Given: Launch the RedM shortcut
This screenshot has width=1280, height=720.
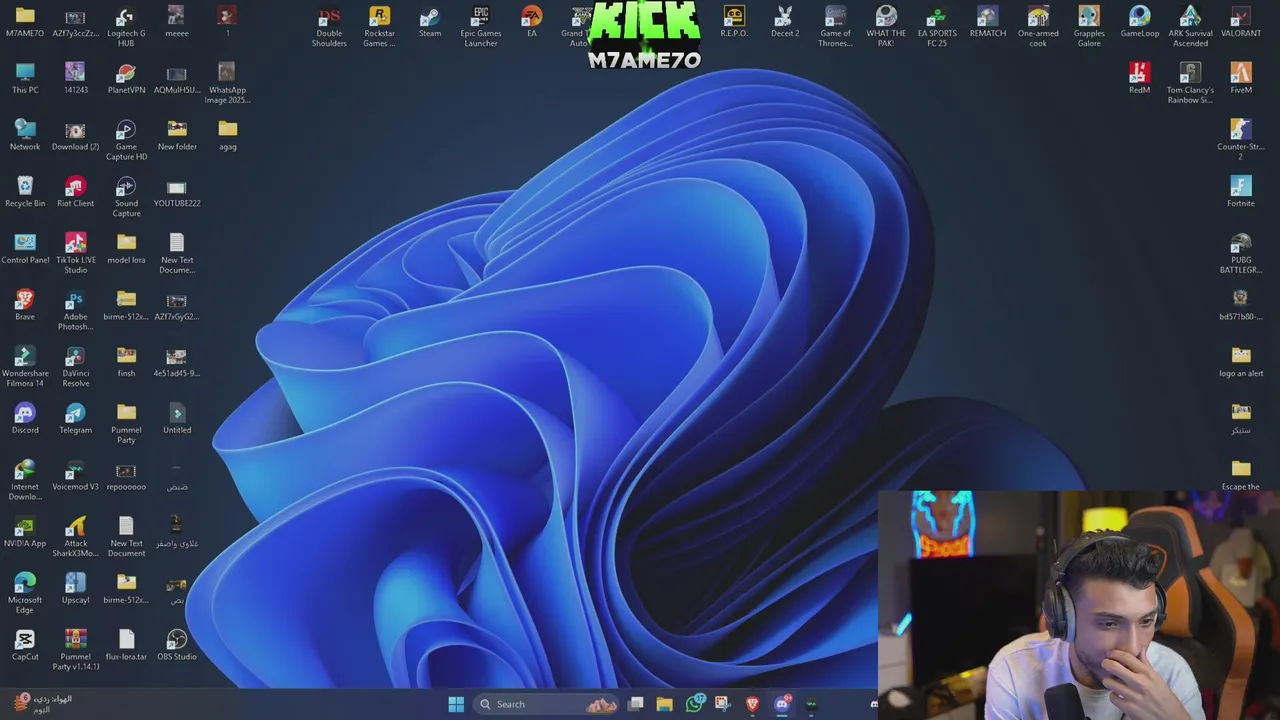Looking at the screenshot, I should click(x=1139, y=79).
